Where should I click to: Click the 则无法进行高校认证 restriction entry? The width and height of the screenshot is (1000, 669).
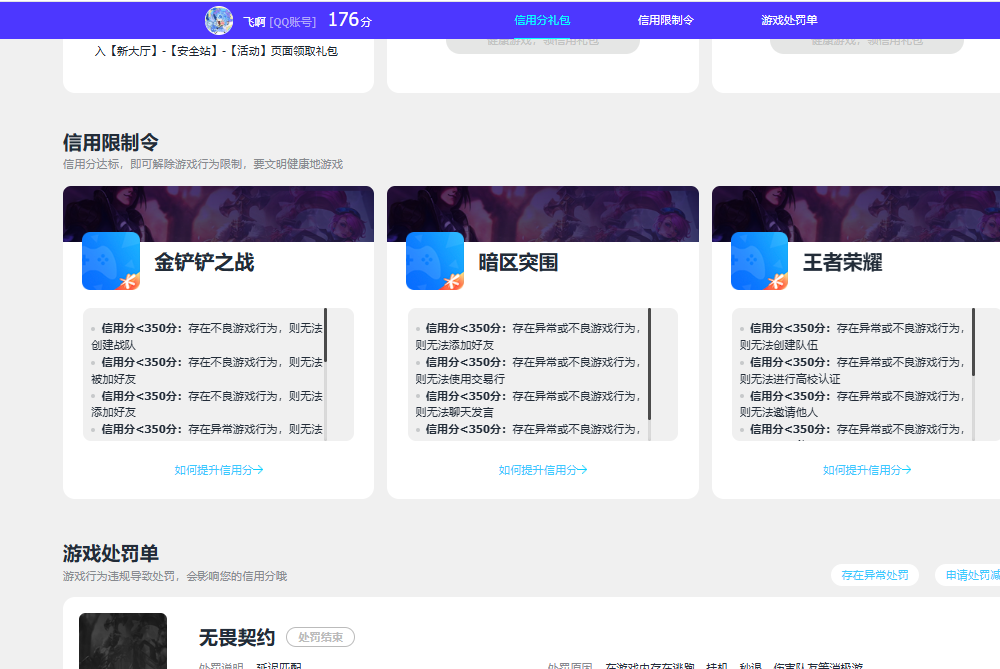point(852,370)
